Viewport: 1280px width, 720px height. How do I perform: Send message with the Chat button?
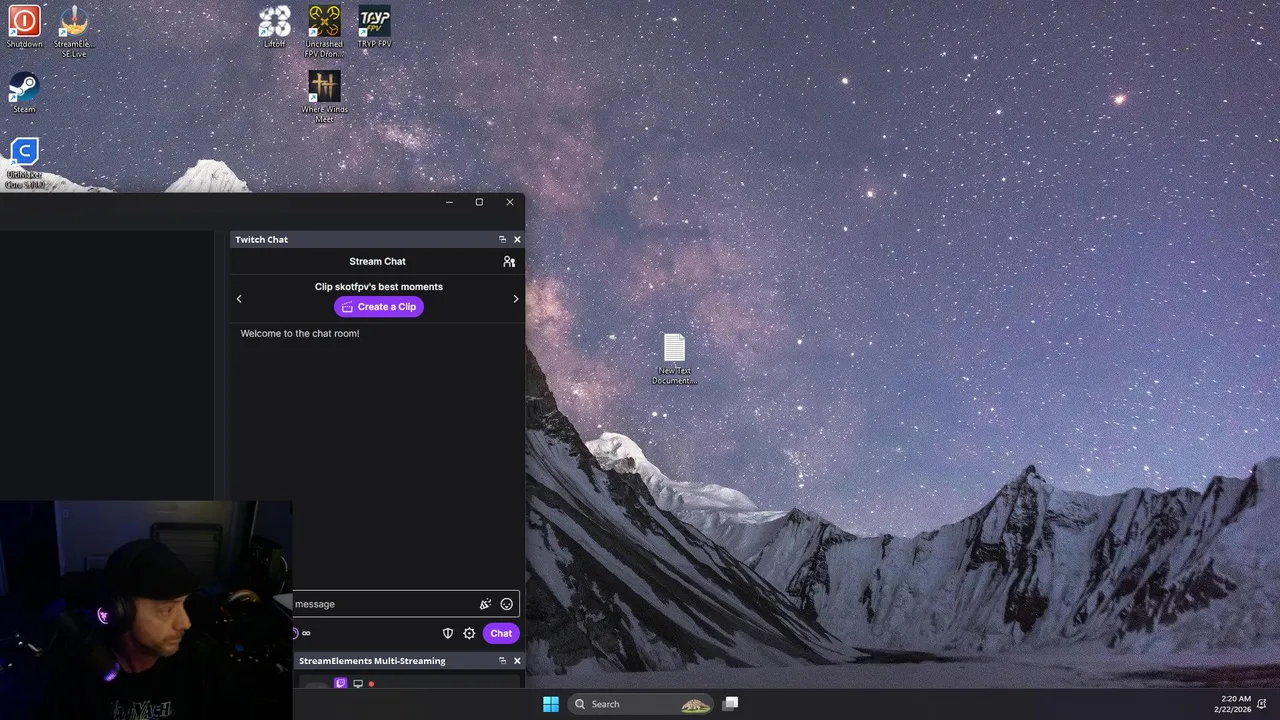pyautogui.click(x=501, y=633)
